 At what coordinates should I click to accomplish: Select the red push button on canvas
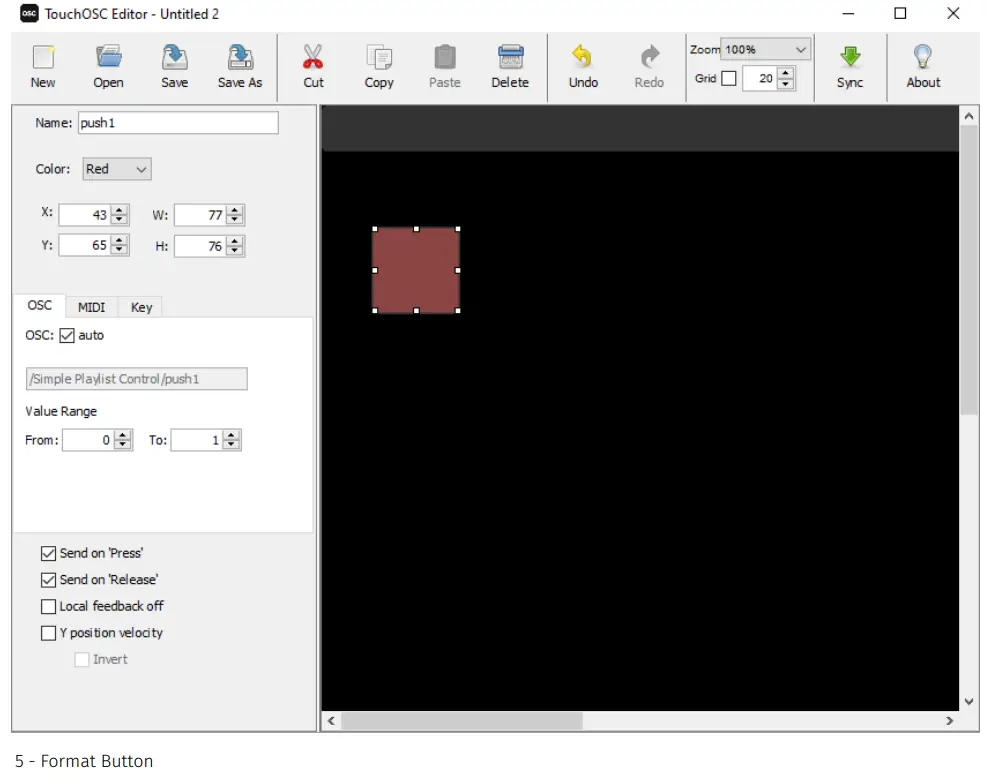click(416, 270)
